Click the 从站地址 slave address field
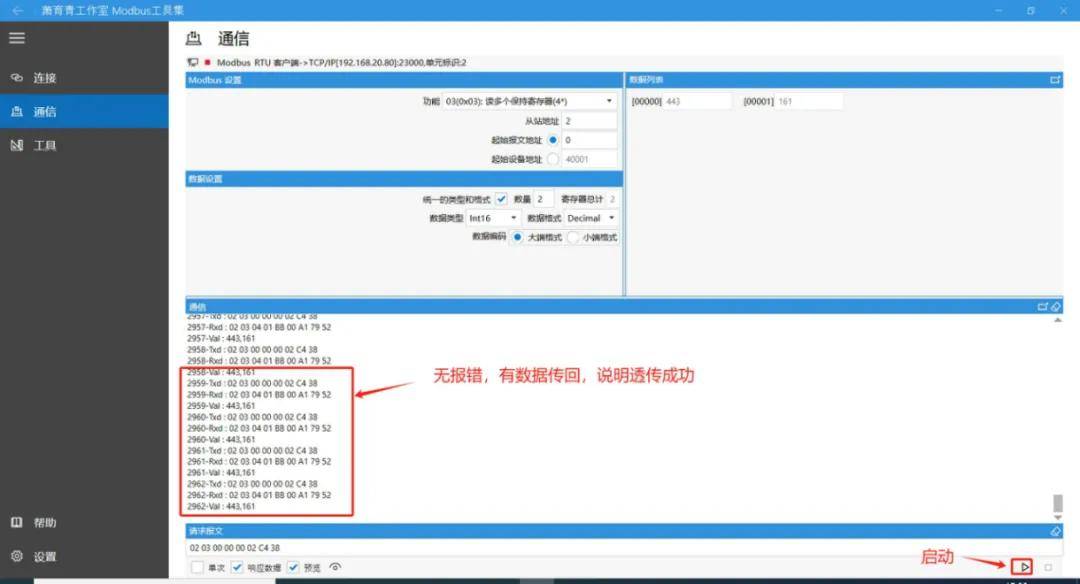The width and height of the screenshot is (1080, 584). (589, 120)
